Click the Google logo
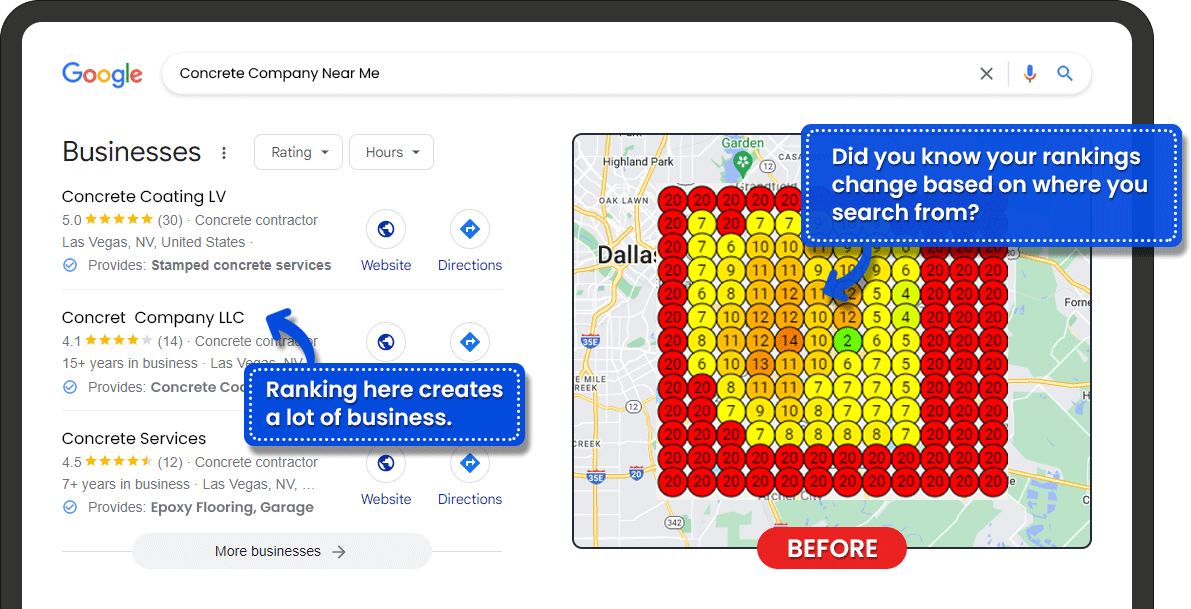Screen dimensions: 1191x609 [x=102, y=74]
